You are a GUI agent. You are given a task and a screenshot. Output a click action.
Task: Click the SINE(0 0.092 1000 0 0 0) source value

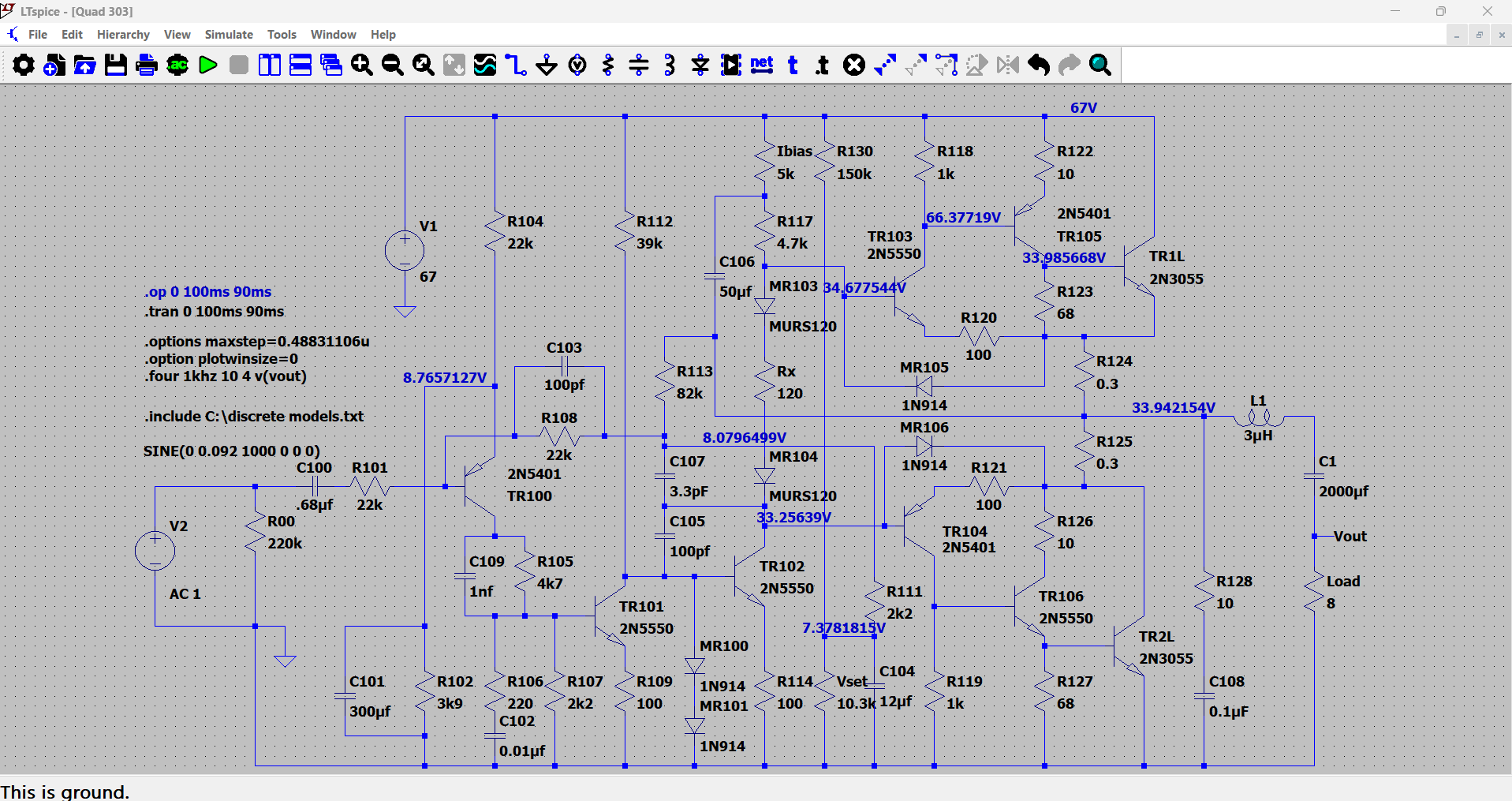tap(232, 451)
